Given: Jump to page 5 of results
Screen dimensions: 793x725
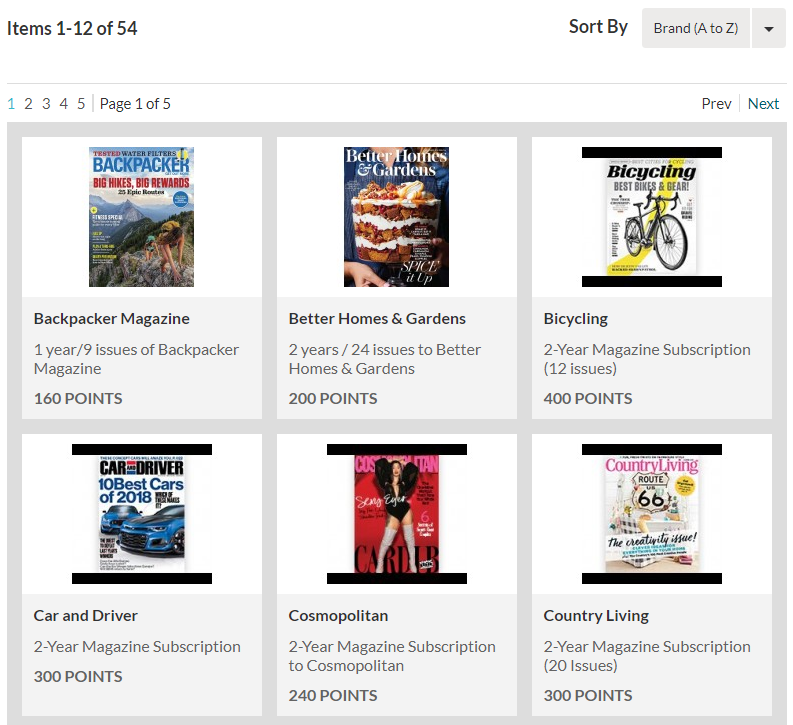Looking at the screenshot, I should pyautogui.click(x=81, y=104).
